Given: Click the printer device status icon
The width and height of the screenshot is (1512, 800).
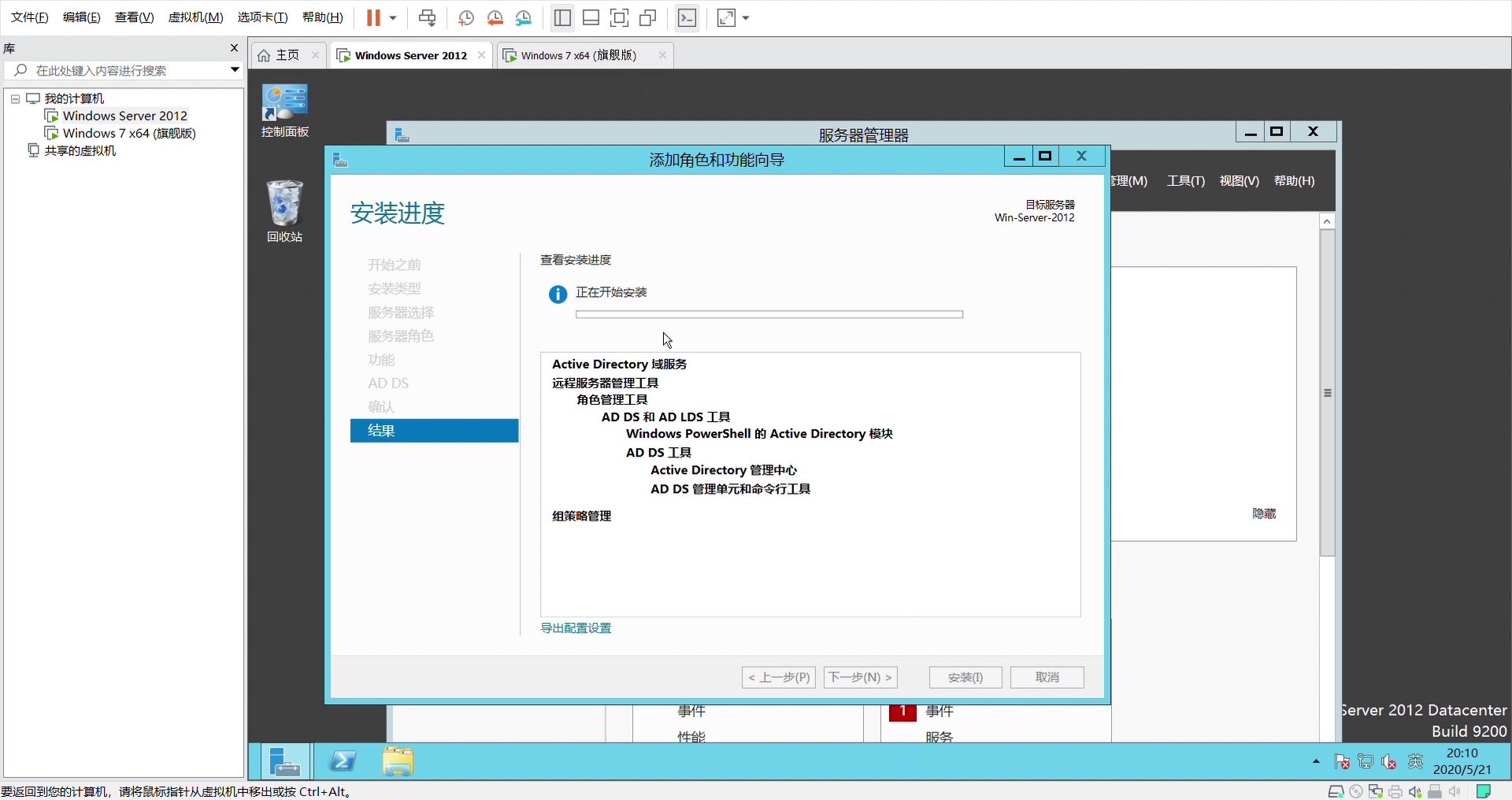Looking at the screenshot, I should 1395,791.
